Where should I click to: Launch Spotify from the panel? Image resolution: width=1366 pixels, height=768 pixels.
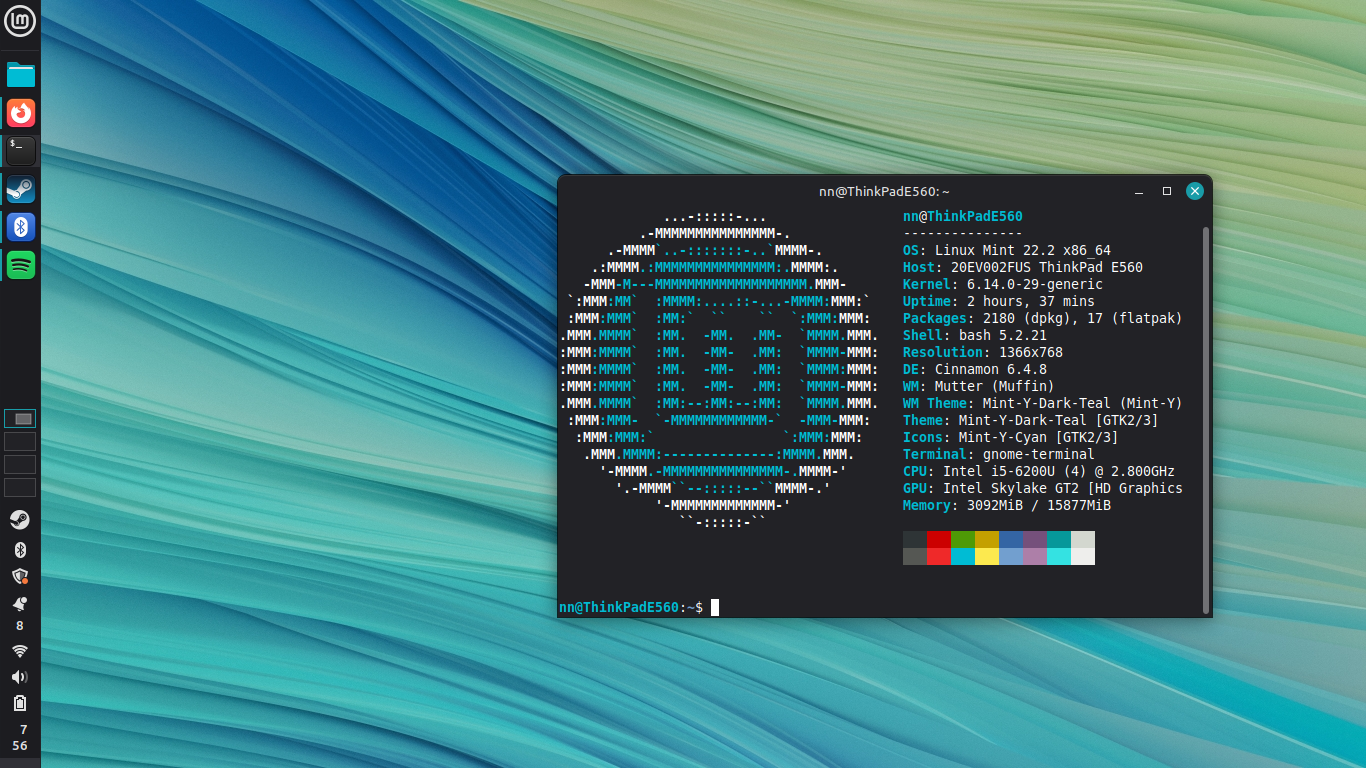pyautogui.click(x=20, y=265)
